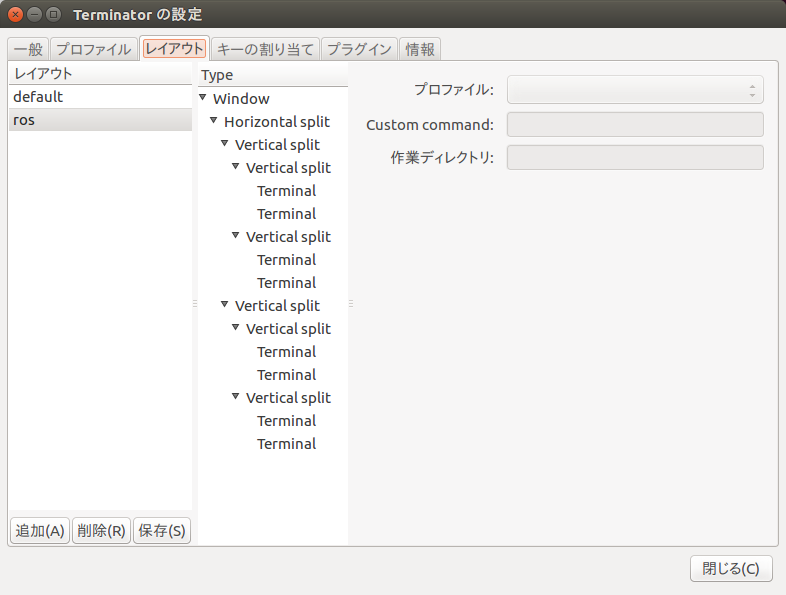Image resolution: width=786 pixels, height=595 pixels.
Task: Click the Custom command input field
Action: 635,124
